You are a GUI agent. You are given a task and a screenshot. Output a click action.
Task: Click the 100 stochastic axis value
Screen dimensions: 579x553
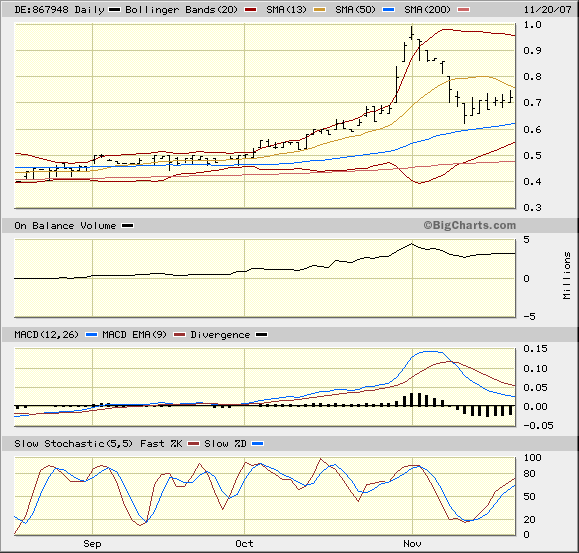(532, 458)
